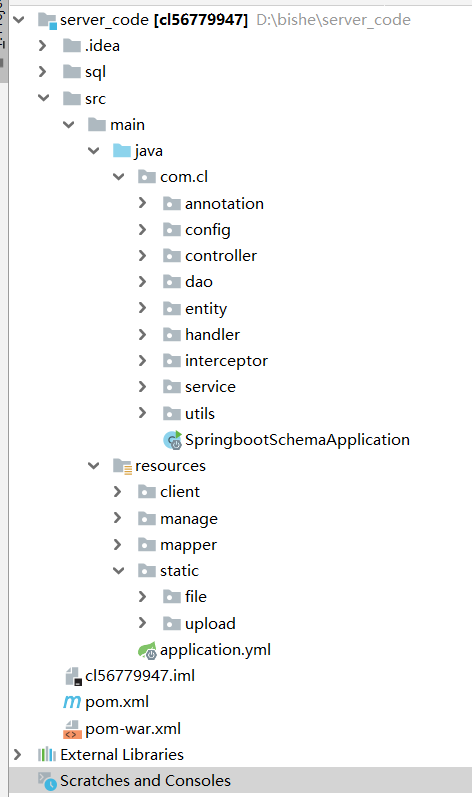
Task: Select the sql folder
Action: pyautogui.click(x=95, y=72)
